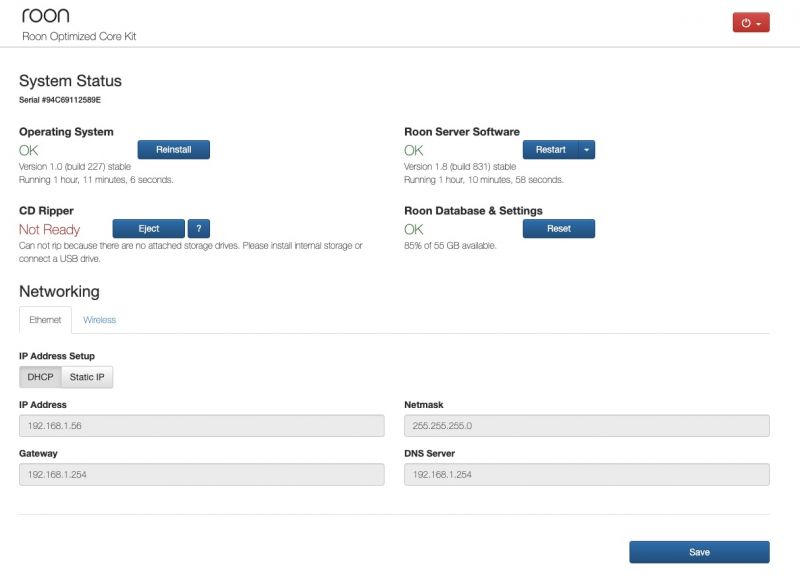Expand the Restart dropdown arrow
Image resolution: width=800 pixels, height=585 pixels.
tap(587, 149)
